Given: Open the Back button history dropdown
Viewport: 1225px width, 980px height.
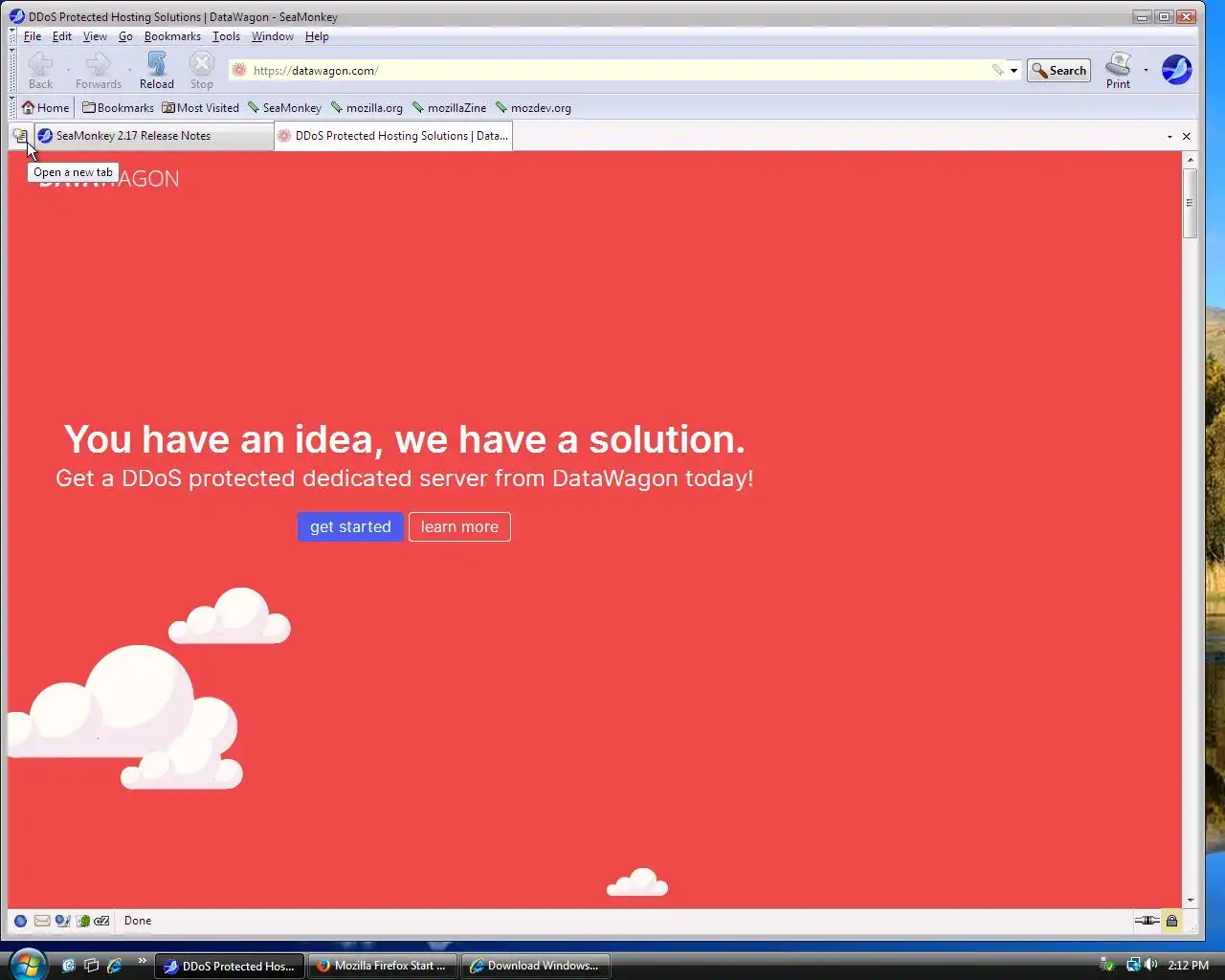Looking at the screenshot, I should click(x=68, y=70).
